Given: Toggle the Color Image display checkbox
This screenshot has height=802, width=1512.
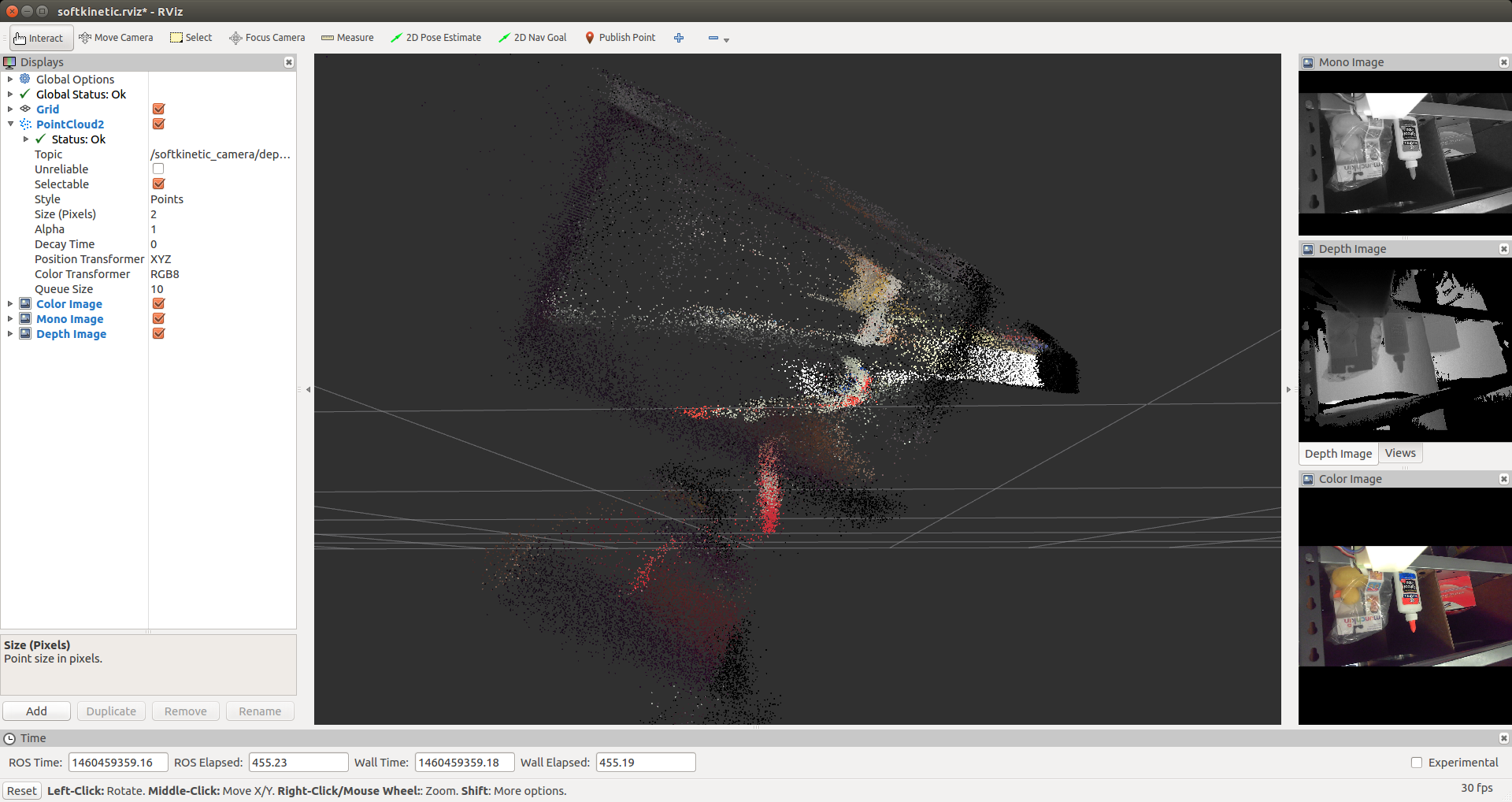Looking at the screenshot, I should (158, 303).
